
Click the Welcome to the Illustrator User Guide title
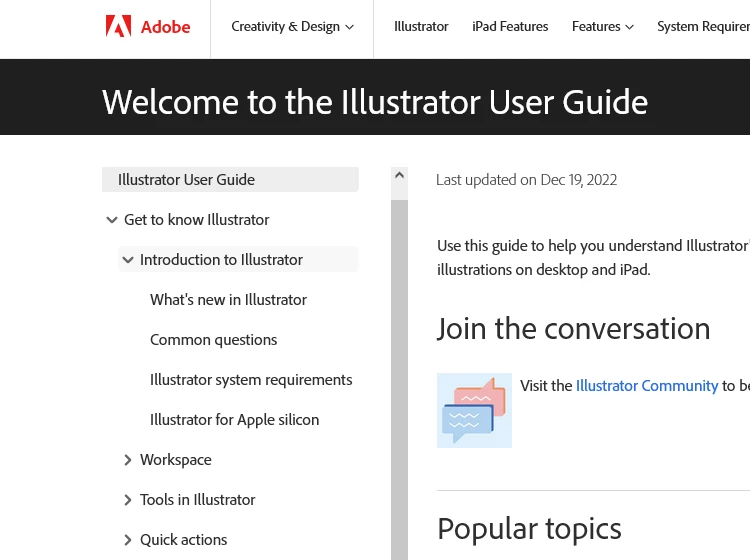[375, 102]
